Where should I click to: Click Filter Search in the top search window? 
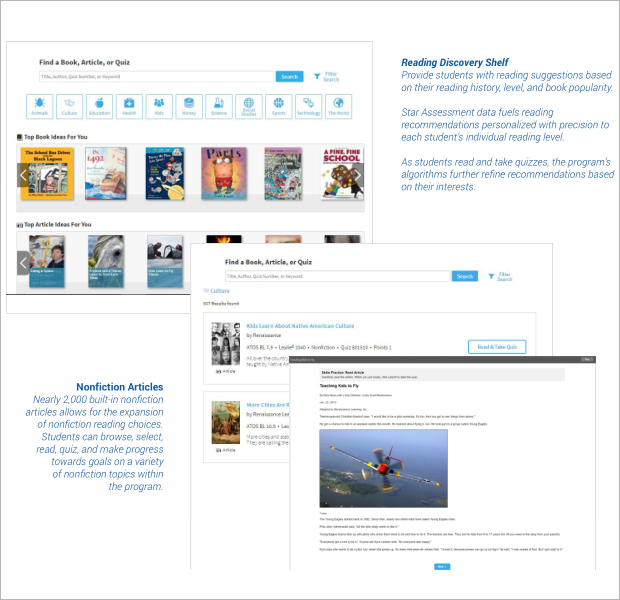(327, 77)
